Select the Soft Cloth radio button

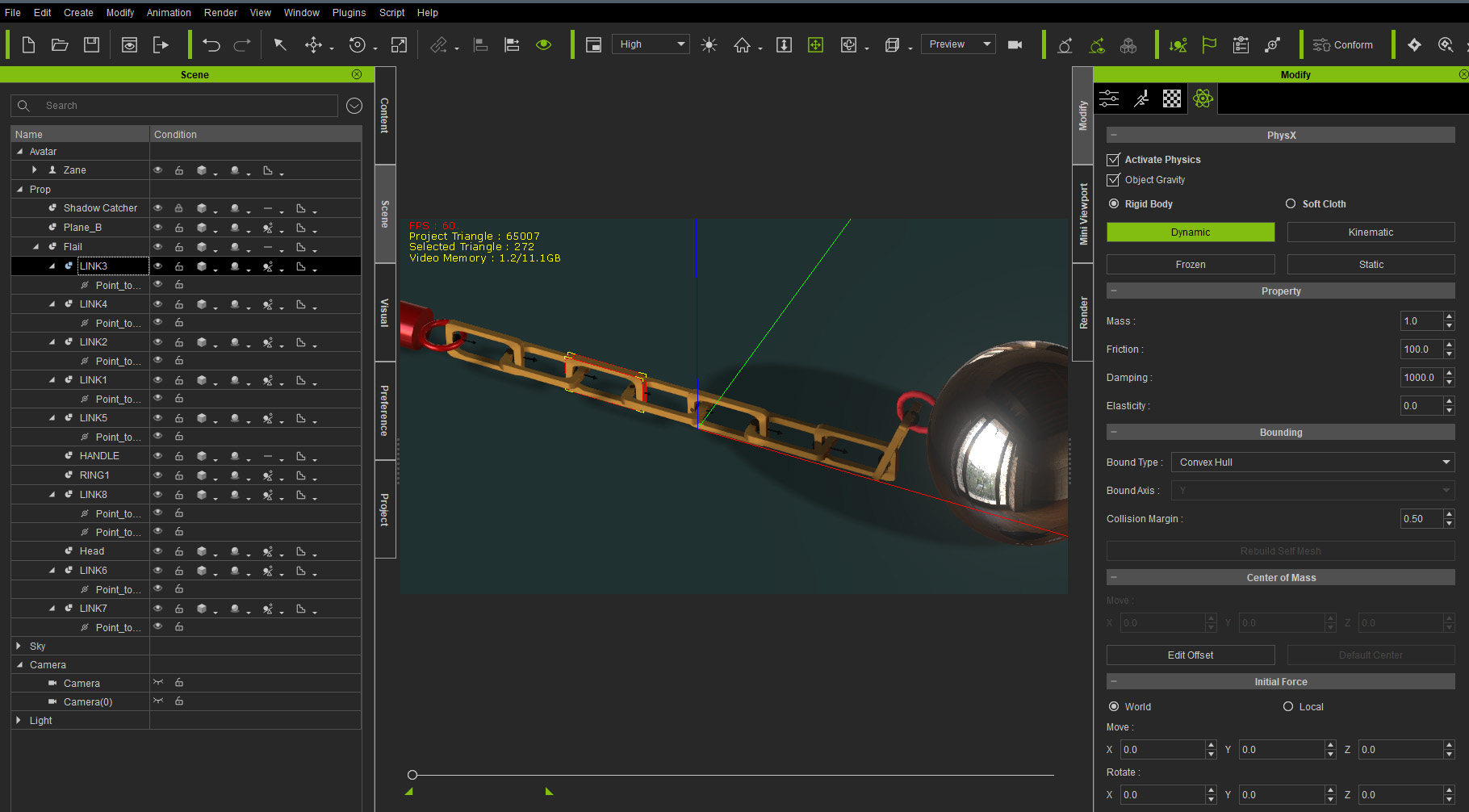click(1291, 204)
